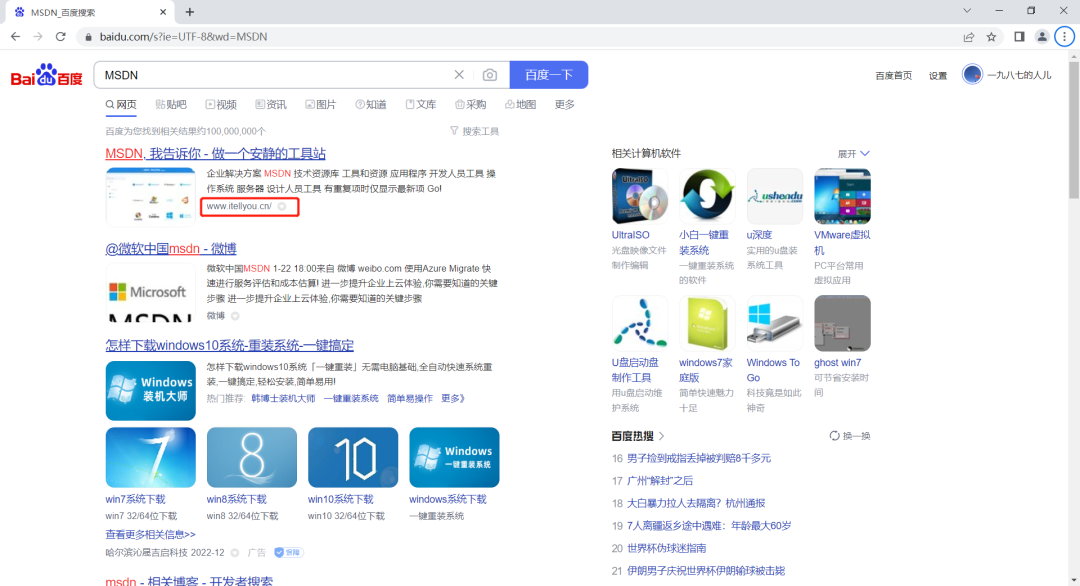
Task: Switch to 采购 tab
Action: point(470,105)
